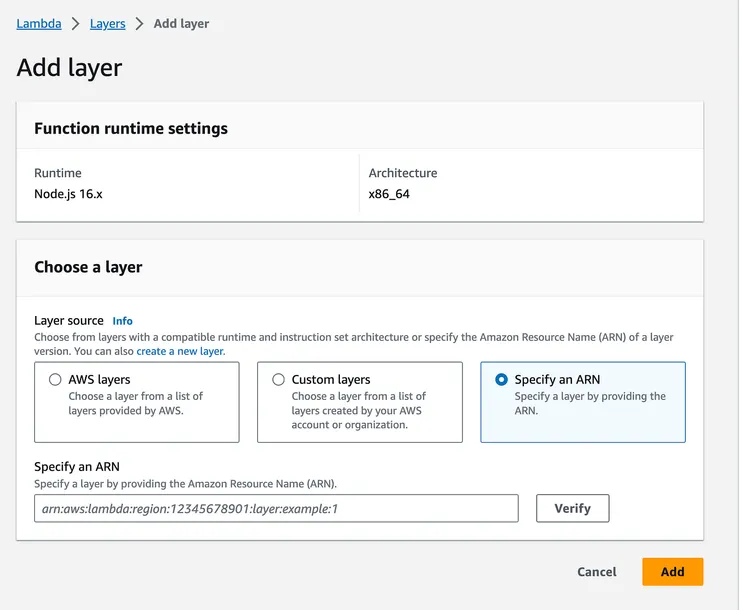Cancel adding the layer
This screenshot has width=740, height=610.
tap(597, 572)
